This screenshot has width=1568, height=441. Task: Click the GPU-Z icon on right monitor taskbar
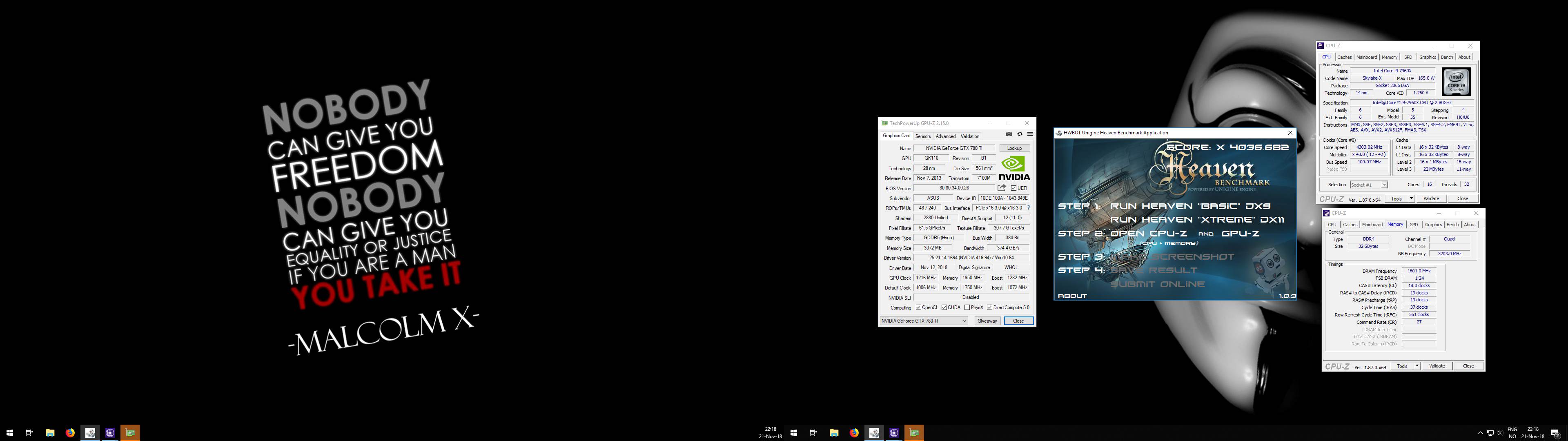tap(914, 433)
